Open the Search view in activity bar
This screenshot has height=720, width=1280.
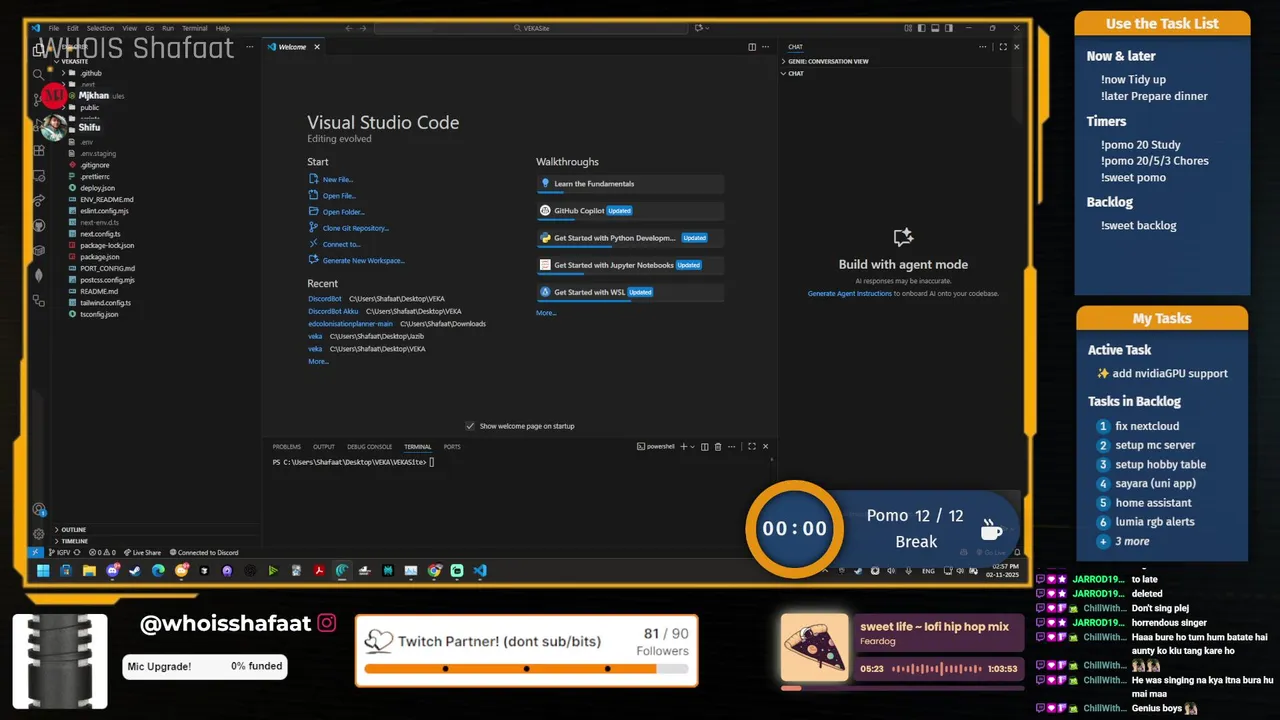[38, 74]
